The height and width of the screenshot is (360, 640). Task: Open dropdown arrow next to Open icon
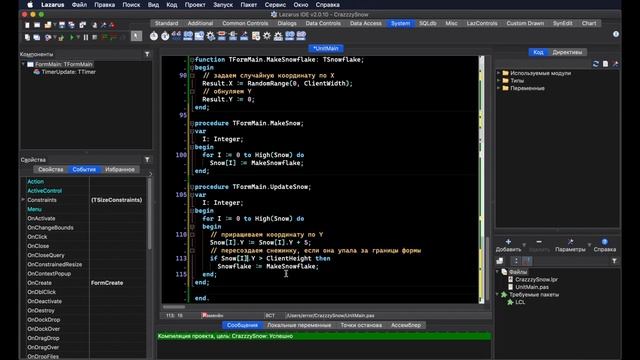pos(55,25)
